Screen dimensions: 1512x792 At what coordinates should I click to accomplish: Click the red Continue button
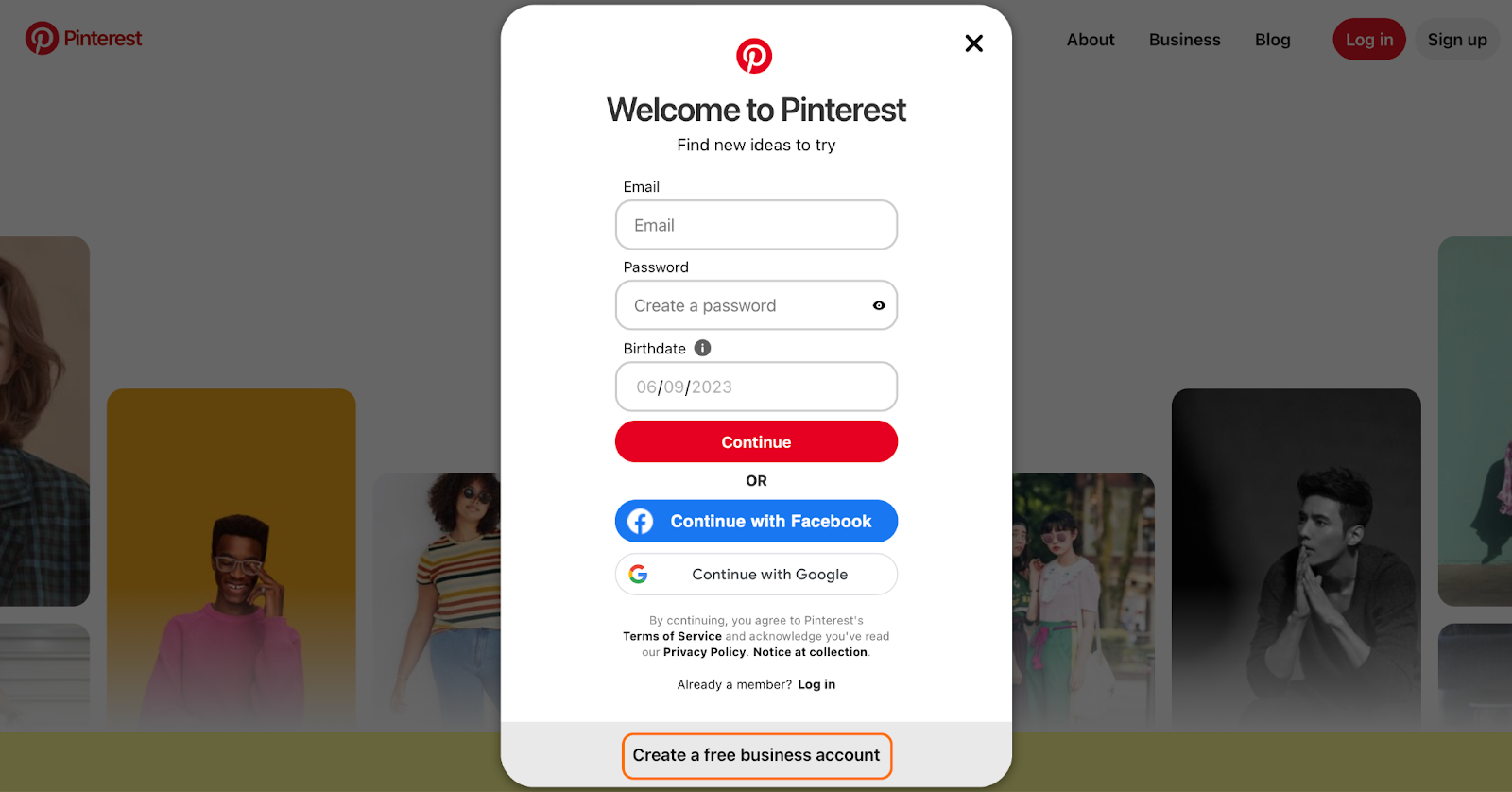point(756,441)
